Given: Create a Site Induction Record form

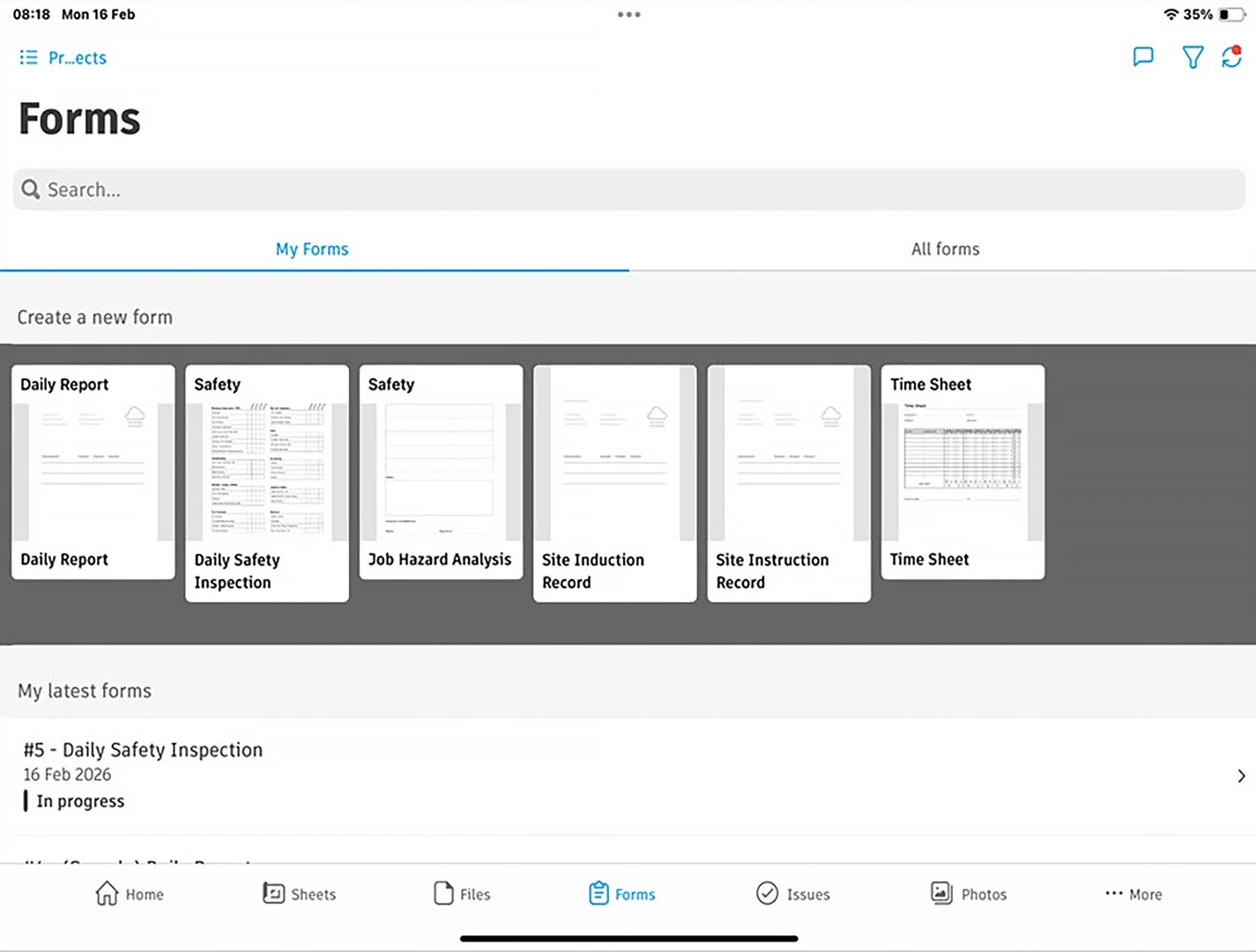Looking at the screenshot, I should [x=615, y=484].
